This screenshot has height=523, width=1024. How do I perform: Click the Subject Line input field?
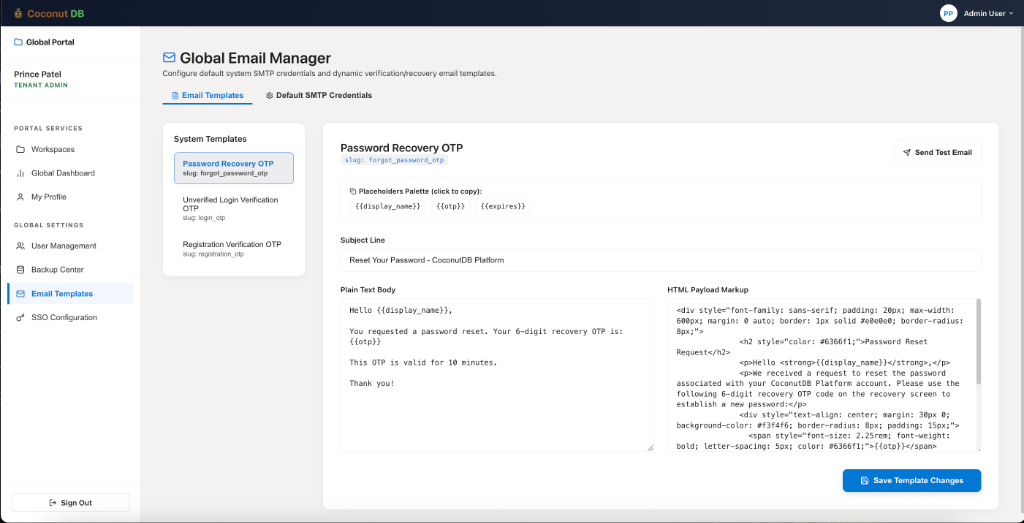(661, 260)
